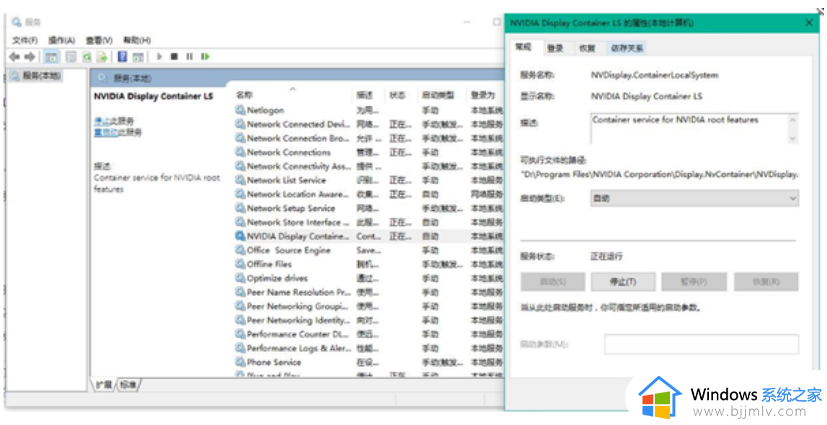Click the 启动参数 input field in the dialog
The width and height of the screenshot is (827, 425).
click(701, 344)
